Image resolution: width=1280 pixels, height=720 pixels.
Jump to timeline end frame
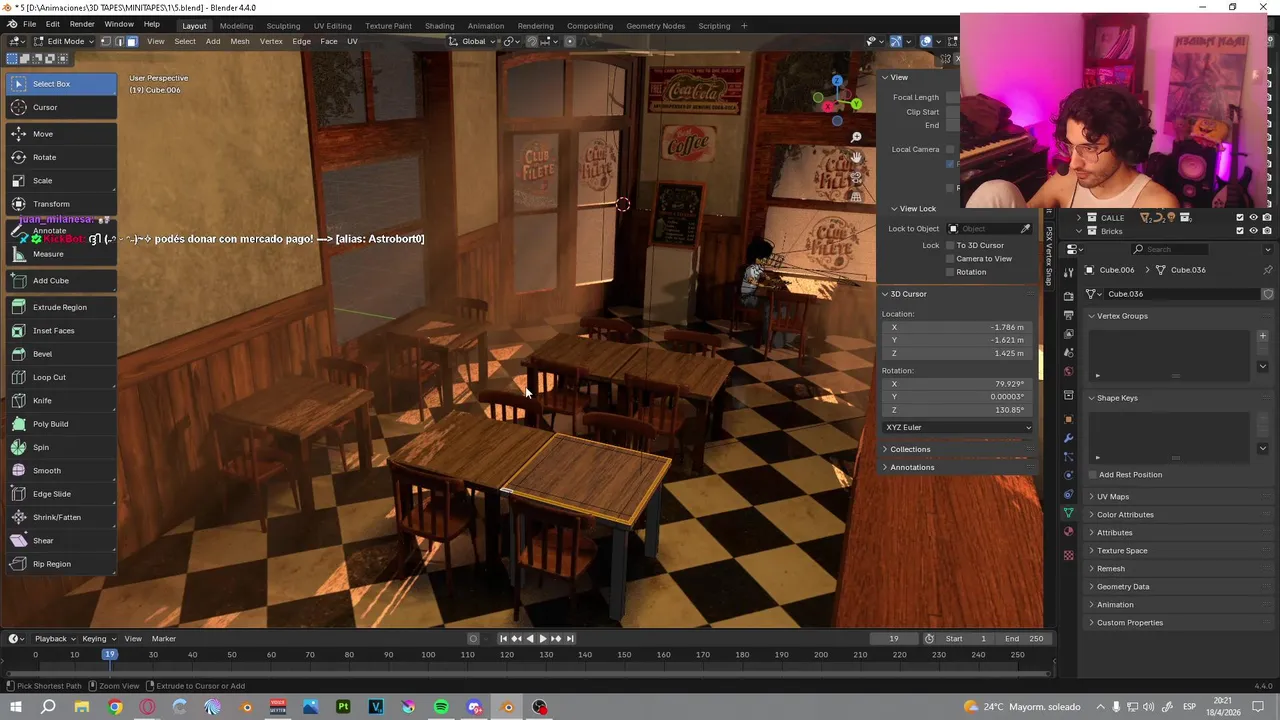570,639
